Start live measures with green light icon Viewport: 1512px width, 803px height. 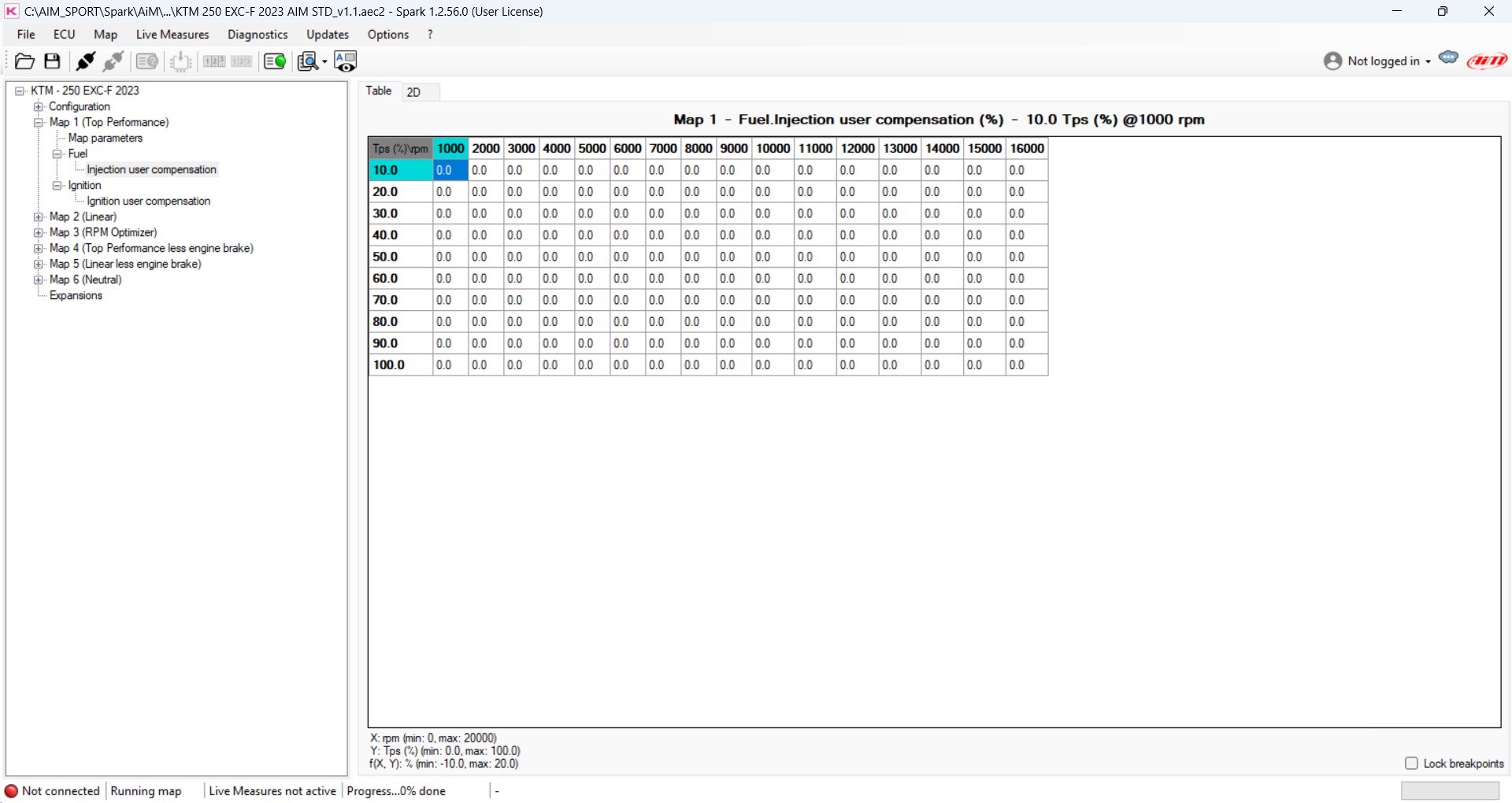(275, 61)
